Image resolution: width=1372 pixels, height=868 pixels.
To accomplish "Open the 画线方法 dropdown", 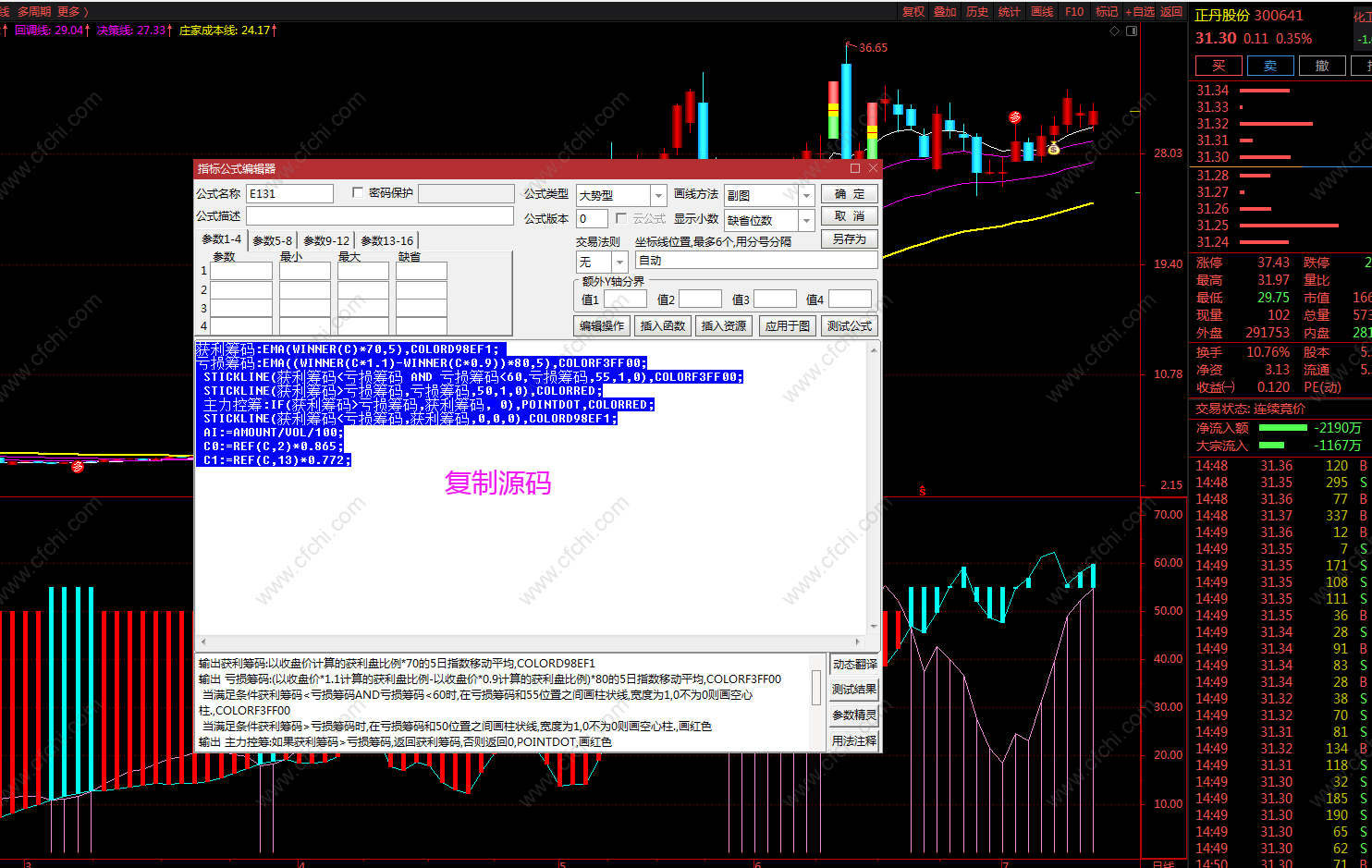I will (x=806, y=195).
